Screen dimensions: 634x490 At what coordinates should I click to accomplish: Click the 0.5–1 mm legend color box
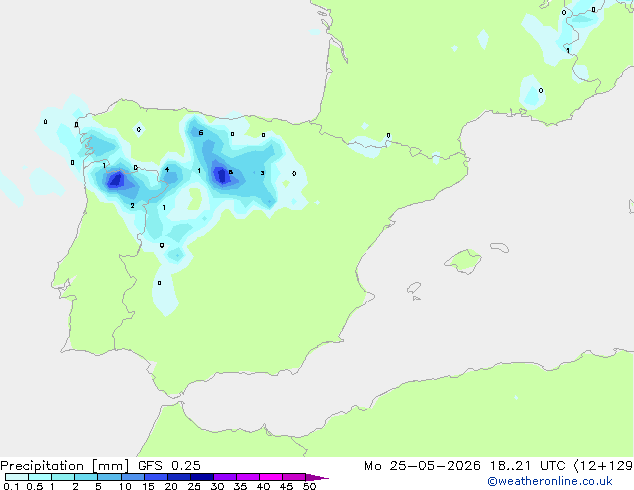point(40,477)
